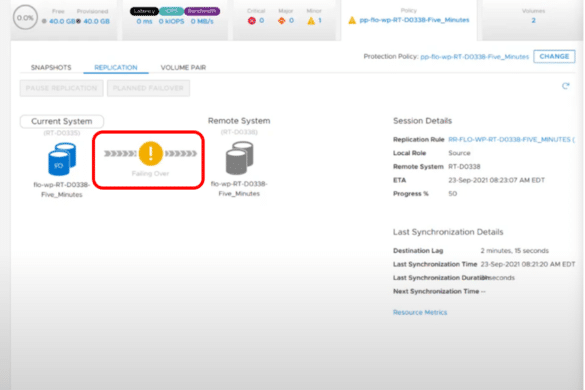Click the Local Role value Source
This screenshot has width=585, height=390.
click(459, 153)
